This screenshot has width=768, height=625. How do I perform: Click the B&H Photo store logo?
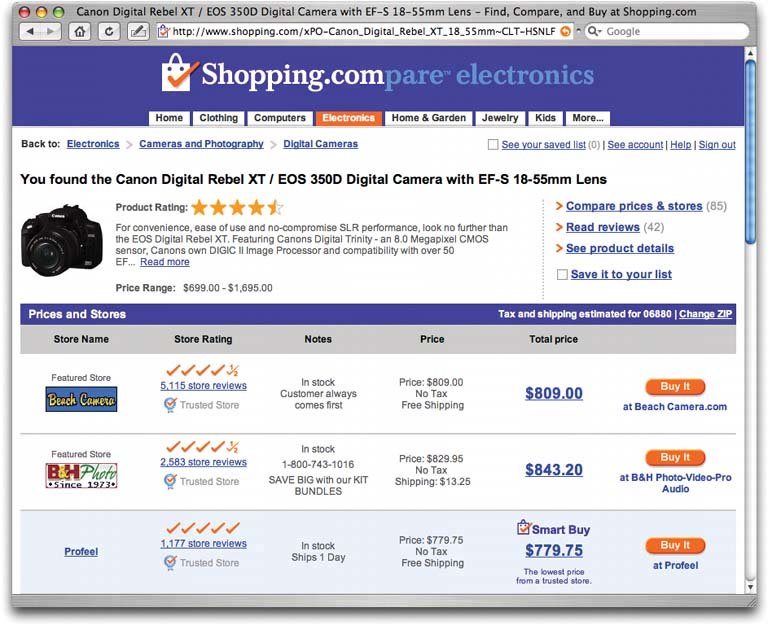[x=81, y=475]
